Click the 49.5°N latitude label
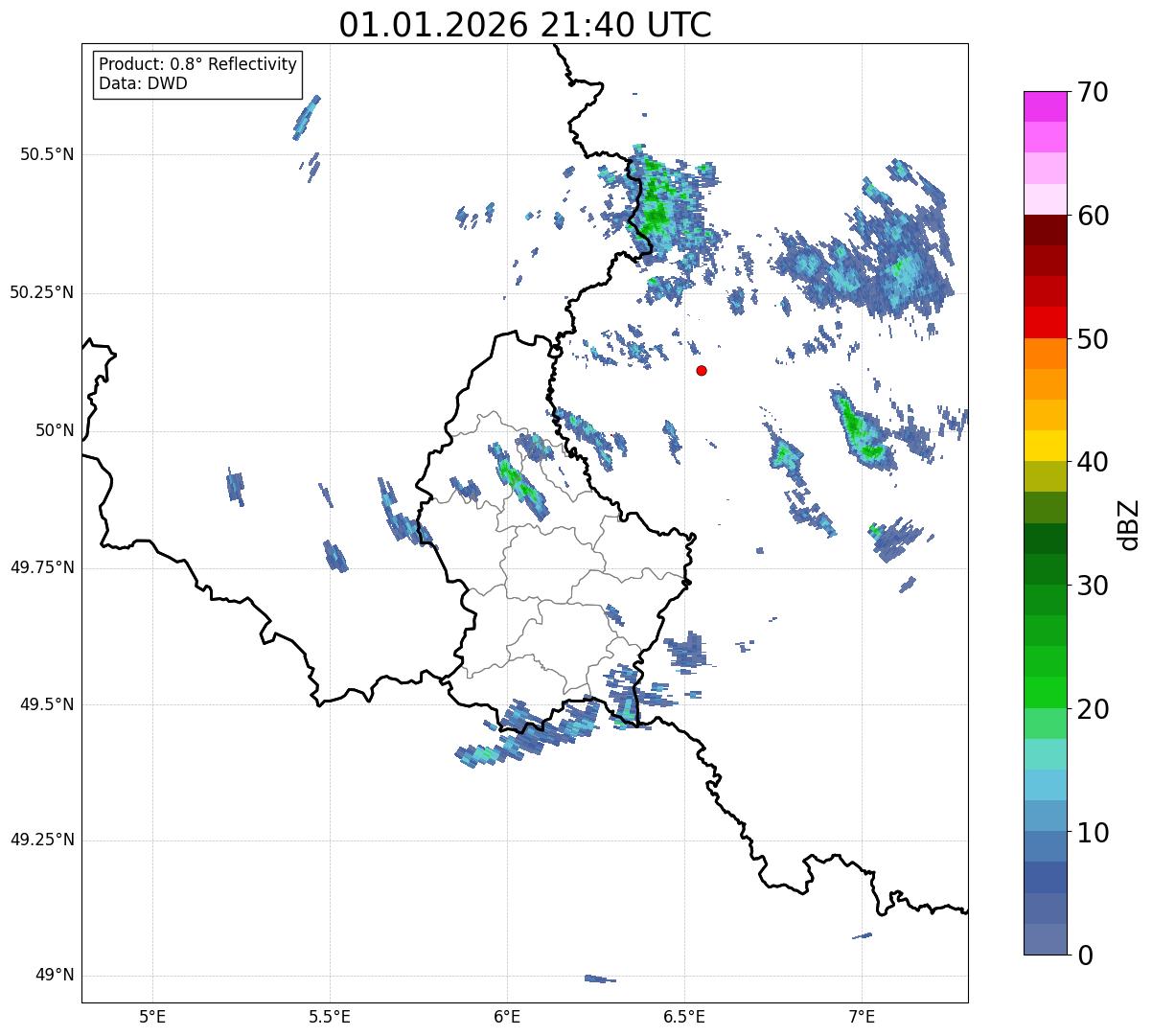1152x1036 pixels. tap(46, 704)
